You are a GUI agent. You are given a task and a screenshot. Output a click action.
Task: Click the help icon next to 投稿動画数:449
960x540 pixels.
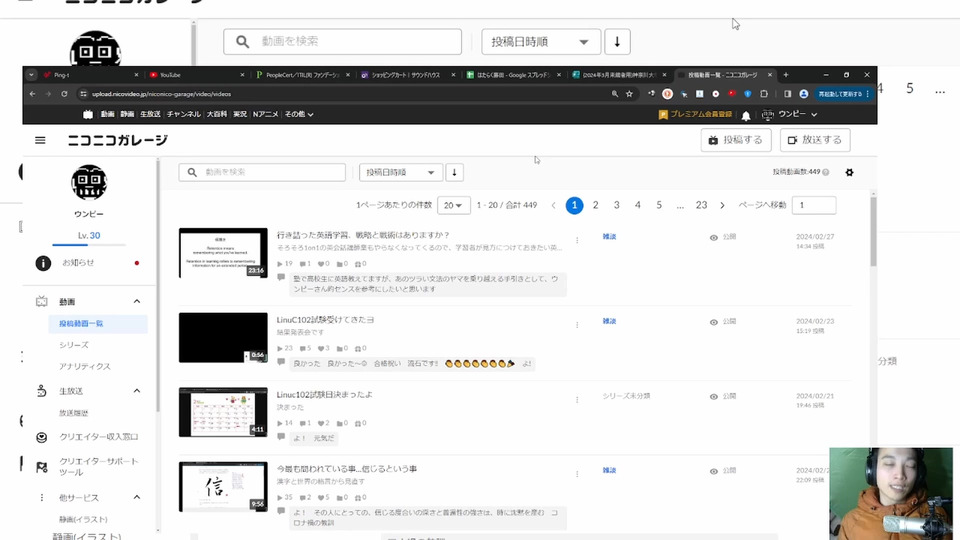pyautogui.click(x=826, y=172)
